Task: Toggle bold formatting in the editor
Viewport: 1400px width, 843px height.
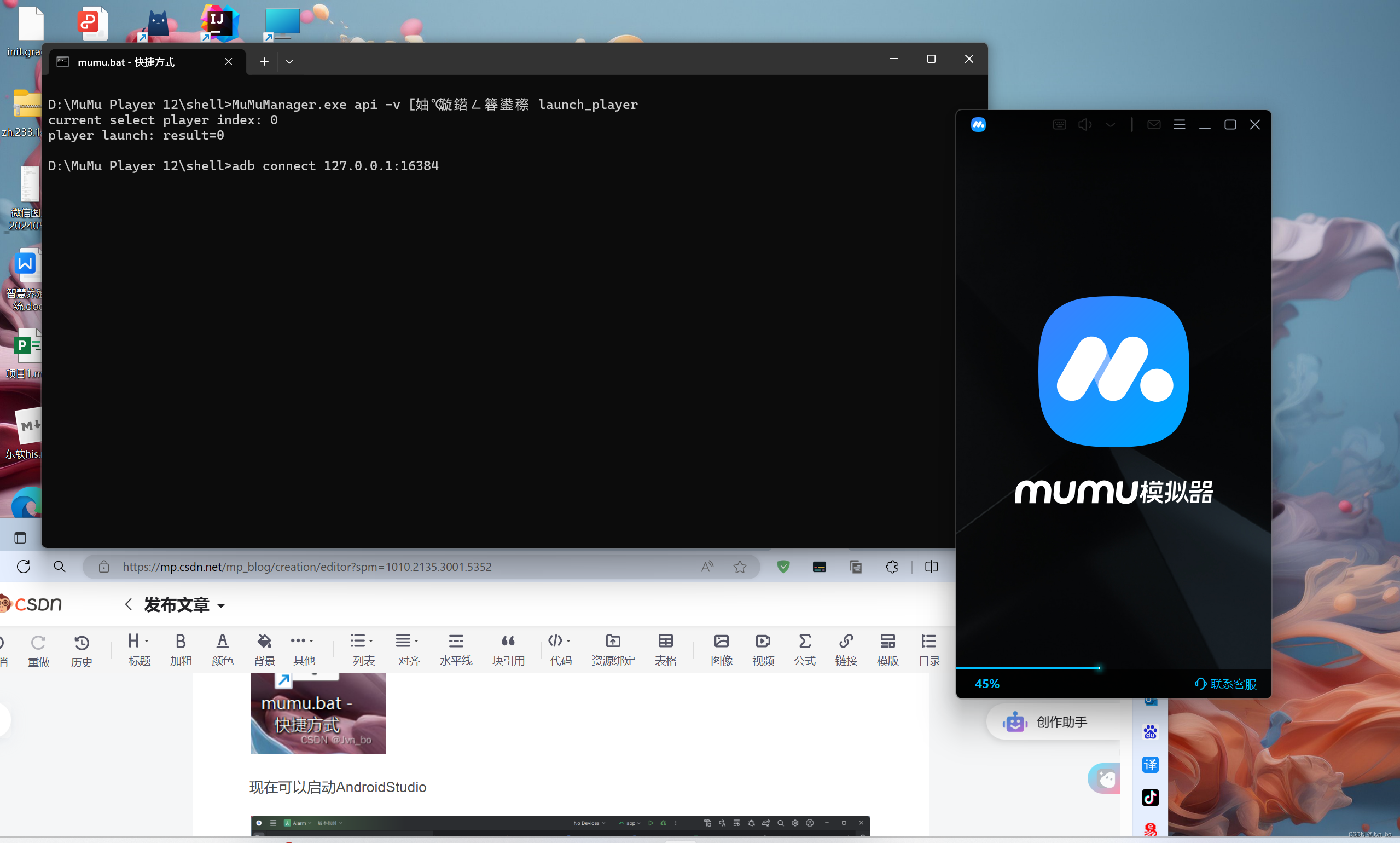Action: pyautogui.click(x=180, y=649)
